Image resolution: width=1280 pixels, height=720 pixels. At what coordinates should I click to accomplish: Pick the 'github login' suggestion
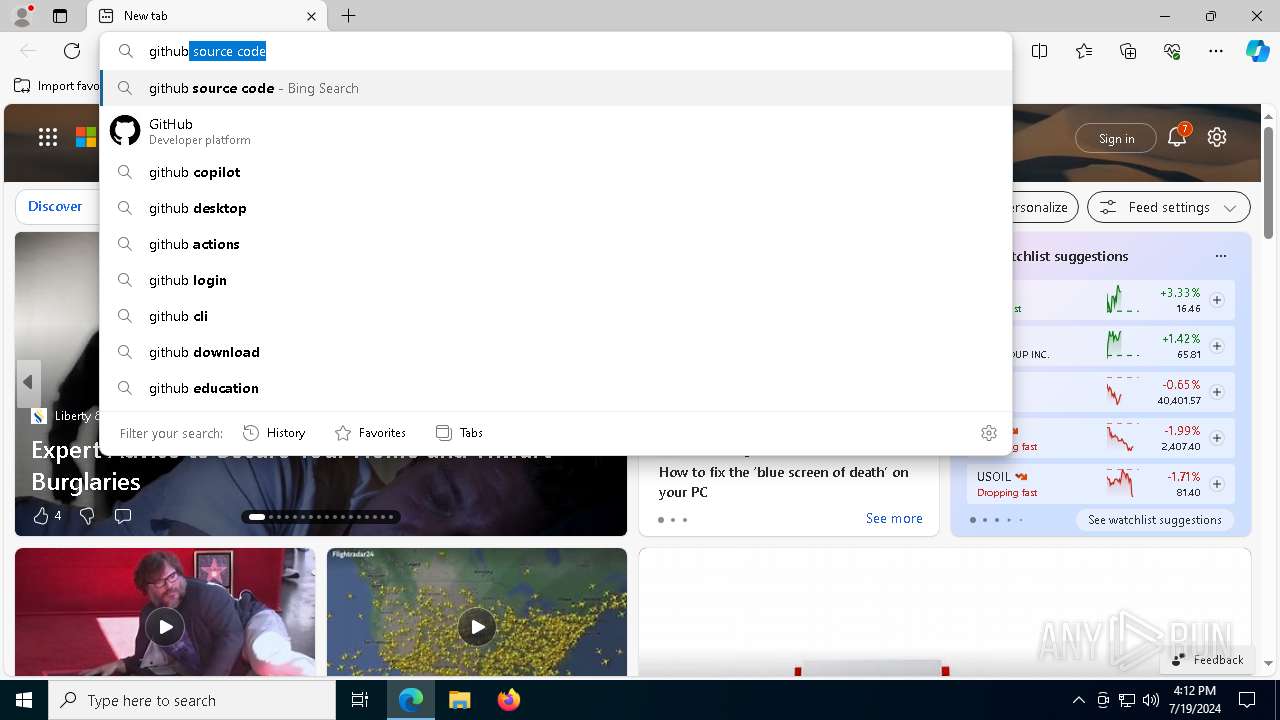coord(556,280)
